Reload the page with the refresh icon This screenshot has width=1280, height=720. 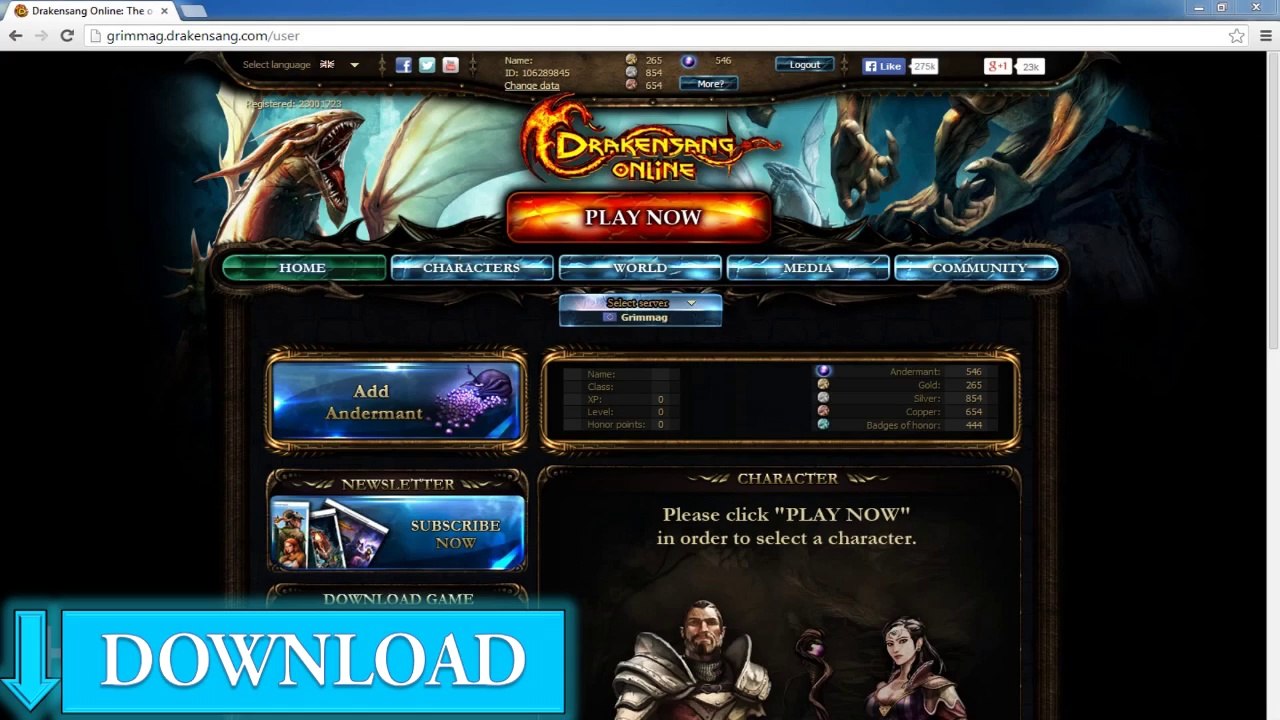point(67,36)
